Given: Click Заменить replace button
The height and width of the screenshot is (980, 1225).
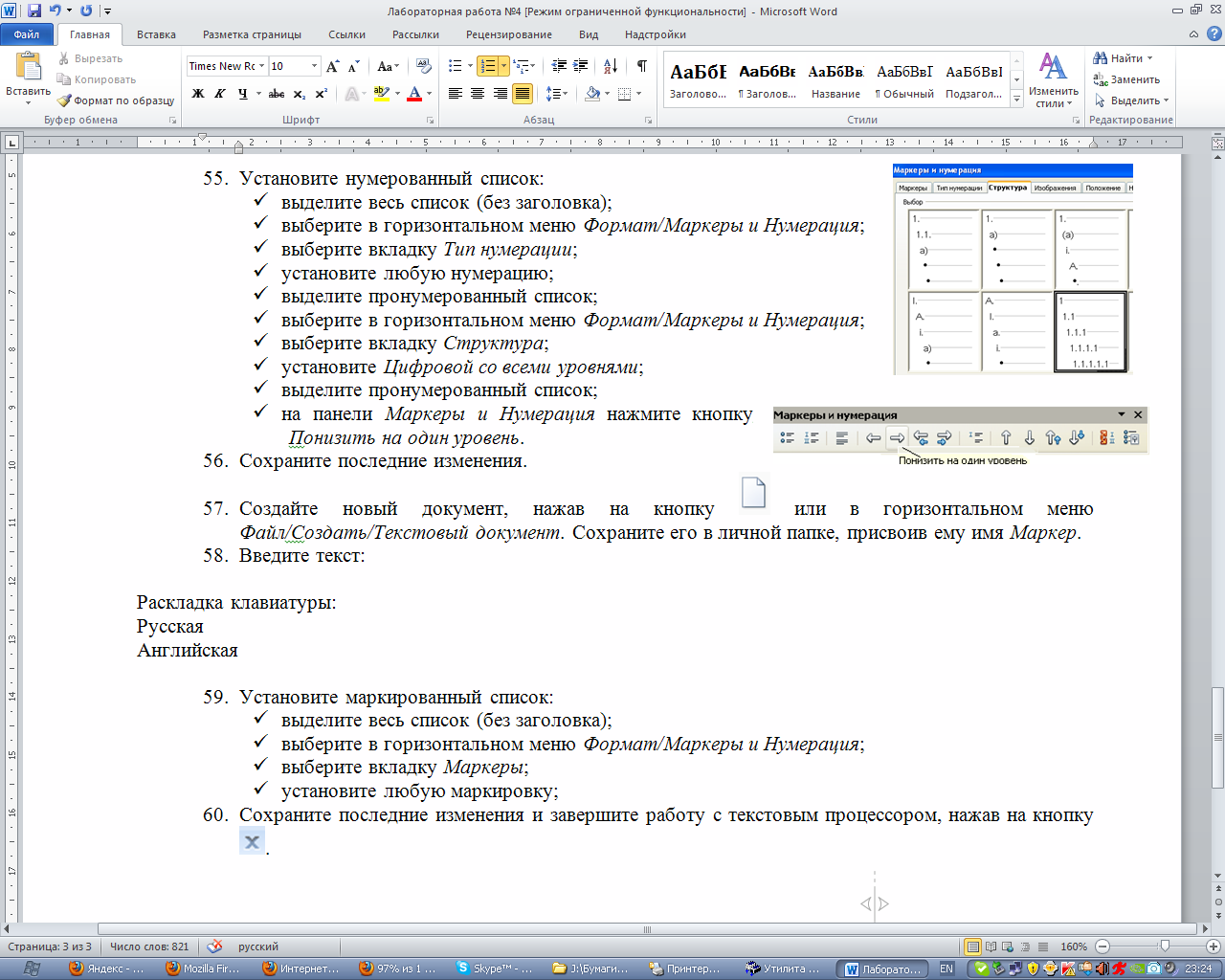Looking at the screenshot, I should 1126,79.
